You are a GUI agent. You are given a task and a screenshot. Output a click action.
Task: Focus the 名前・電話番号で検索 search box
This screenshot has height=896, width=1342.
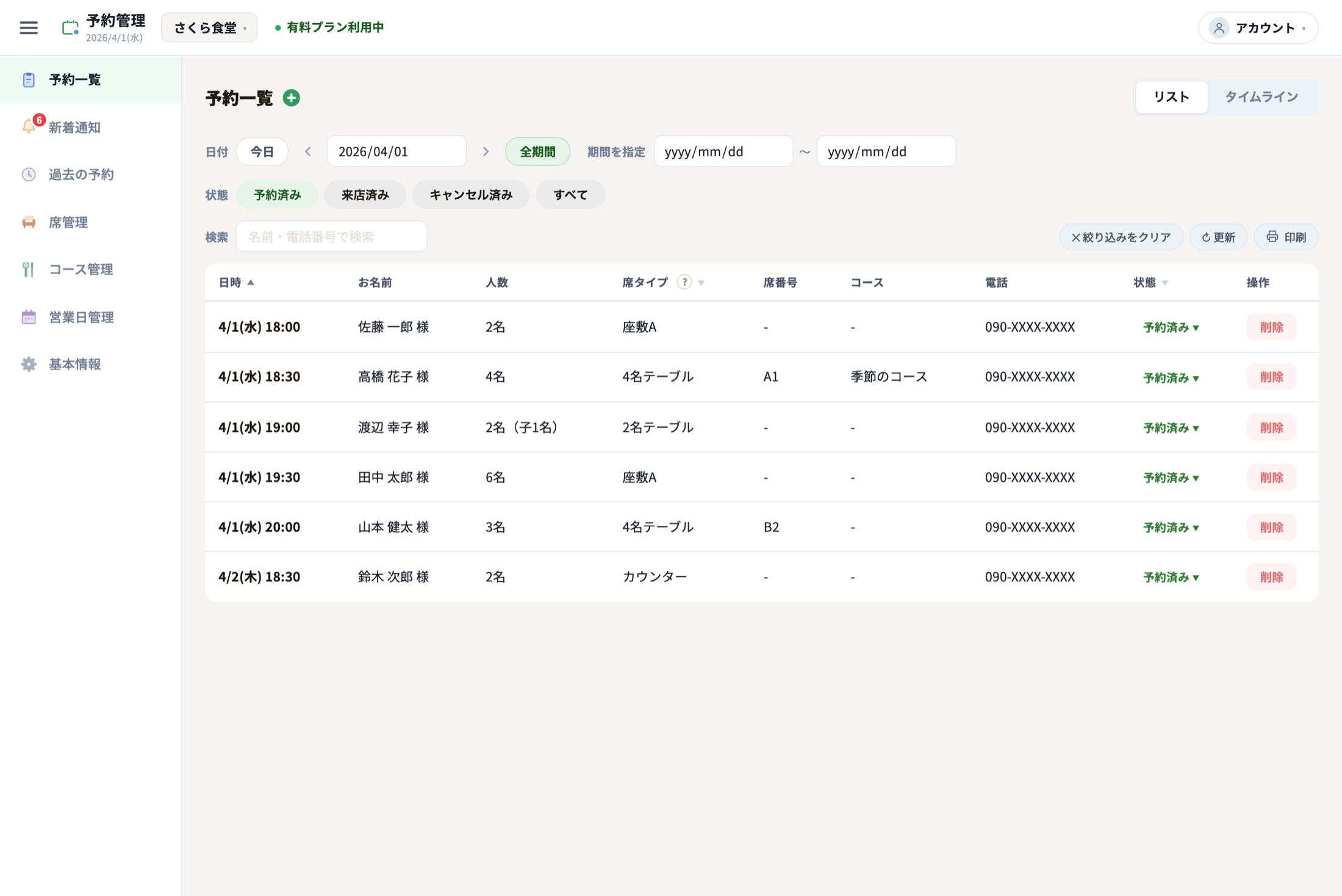(331, 237)
